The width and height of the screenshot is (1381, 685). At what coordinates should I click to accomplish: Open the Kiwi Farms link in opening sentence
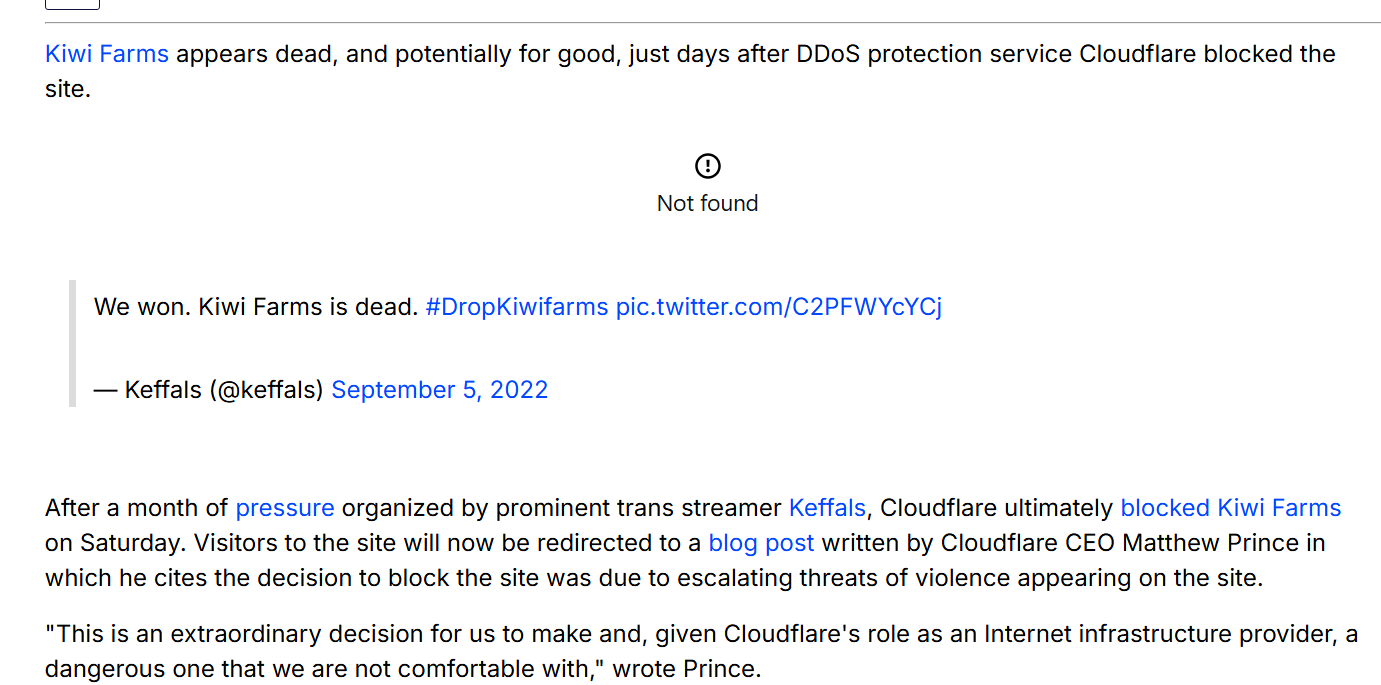point(107,53)
